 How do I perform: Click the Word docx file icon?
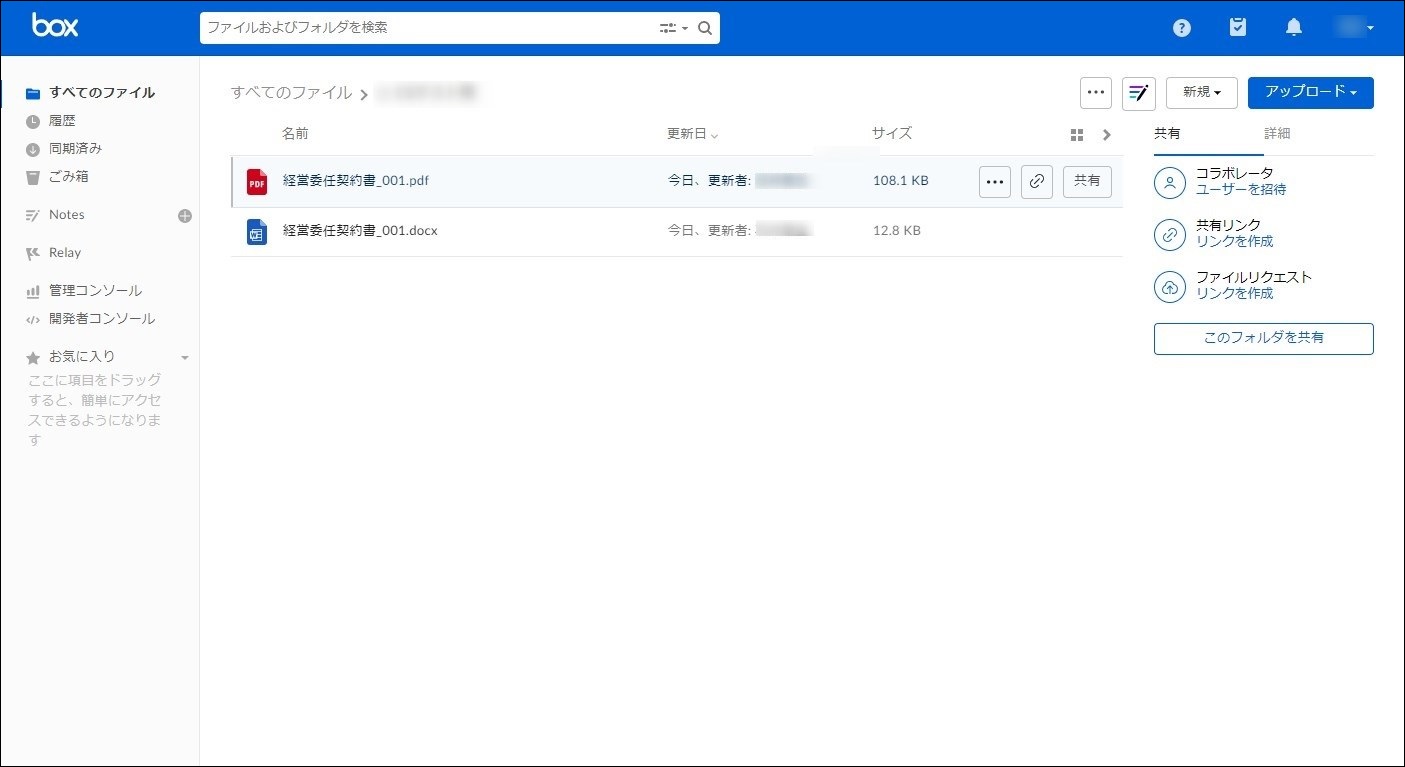pyautogui.click(x=257, y=232)
